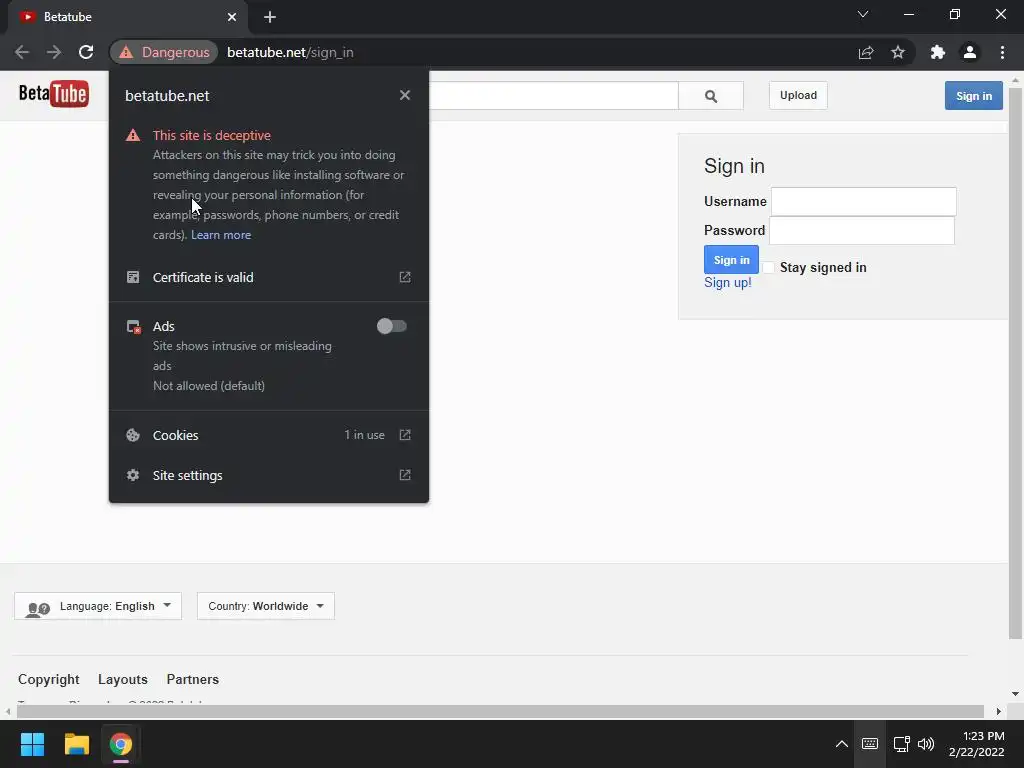
Task: Click the certificate external-link icon
Action: 405,278
